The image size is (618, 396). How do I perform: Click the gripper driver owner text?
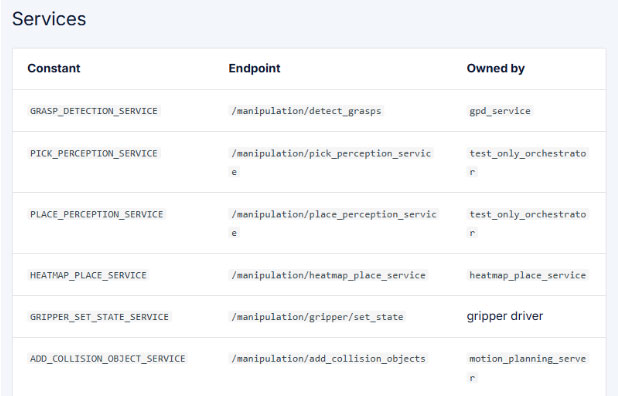coord(505,316)
